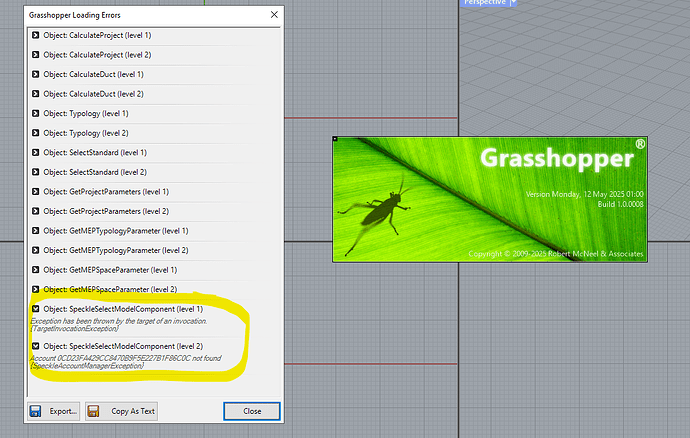The height and width of the screenshot is (438, 690).
Task: Expand CalculateProject (level 1) error entry
Action: coord(36,35)
